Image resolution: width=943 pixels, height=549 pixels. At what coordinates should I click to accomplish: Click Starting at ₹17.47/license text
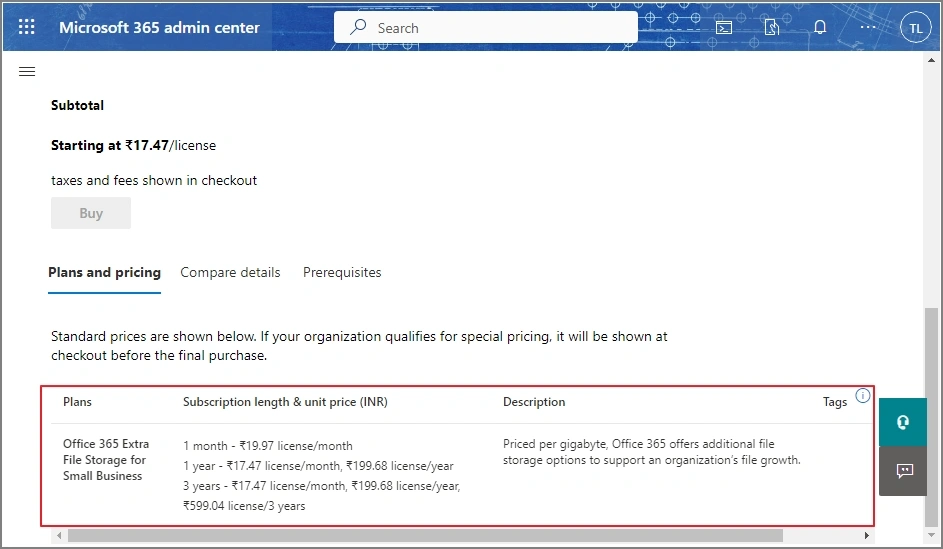tap(134, 146)
